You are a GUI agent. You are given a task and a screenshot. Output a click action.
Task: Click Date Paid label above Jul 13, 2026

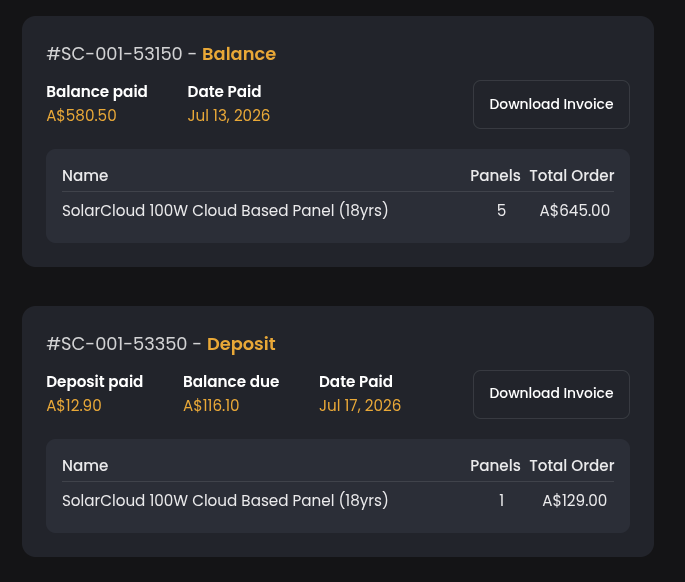coord(224,92)
